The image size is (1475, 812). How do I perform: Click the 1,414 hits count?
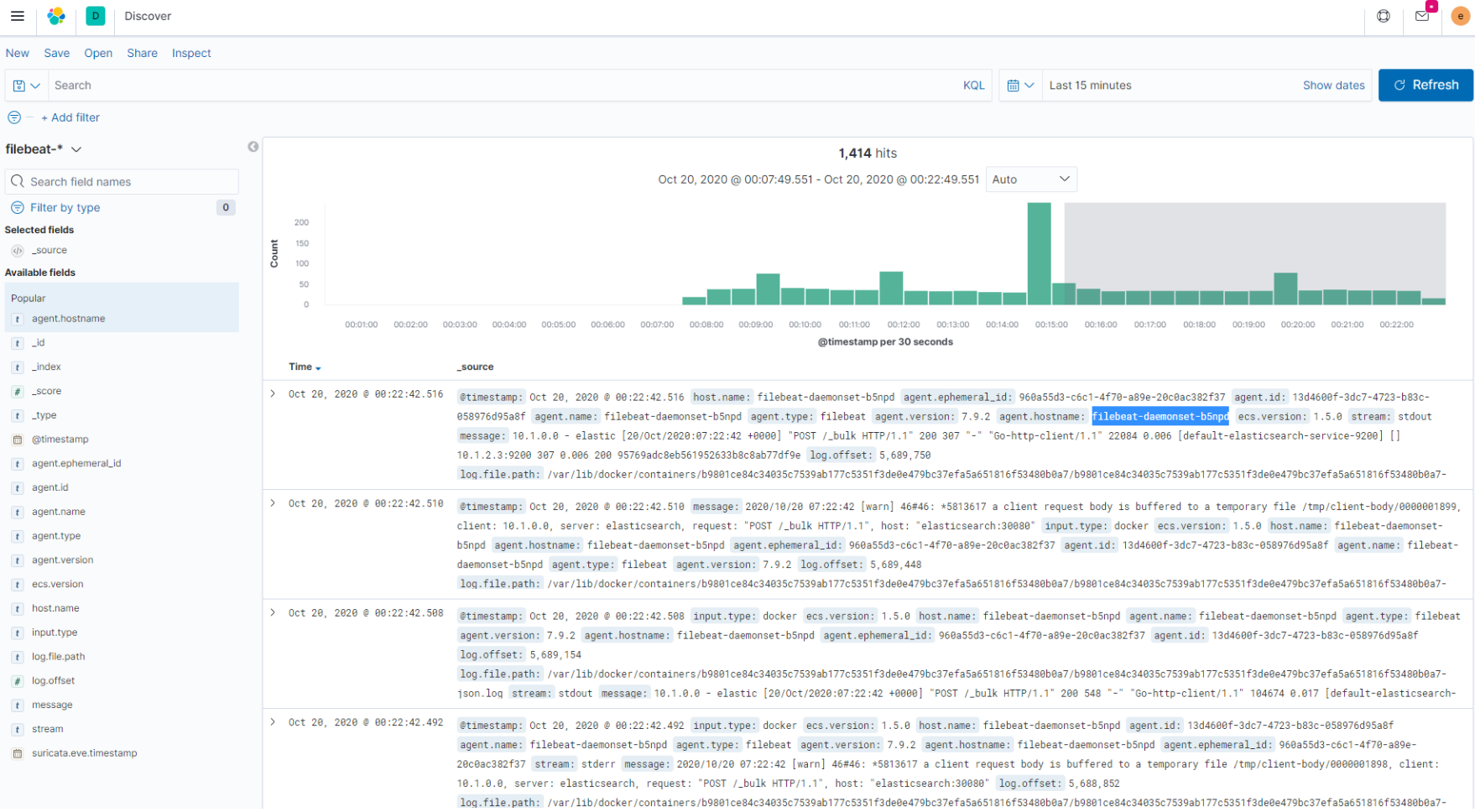[x=868, y=153]
